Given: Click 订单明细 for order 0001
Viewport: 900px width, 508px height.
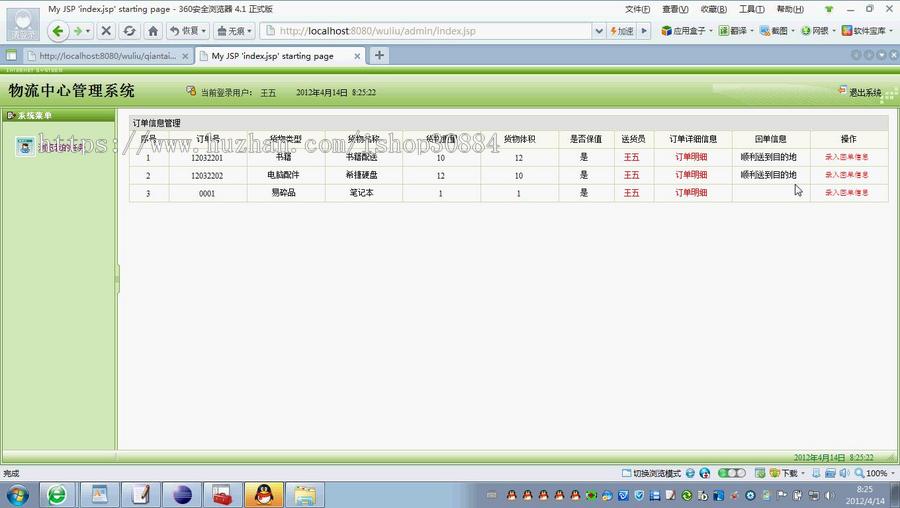Looking at the screenshot, I should (x=691, y=192).
